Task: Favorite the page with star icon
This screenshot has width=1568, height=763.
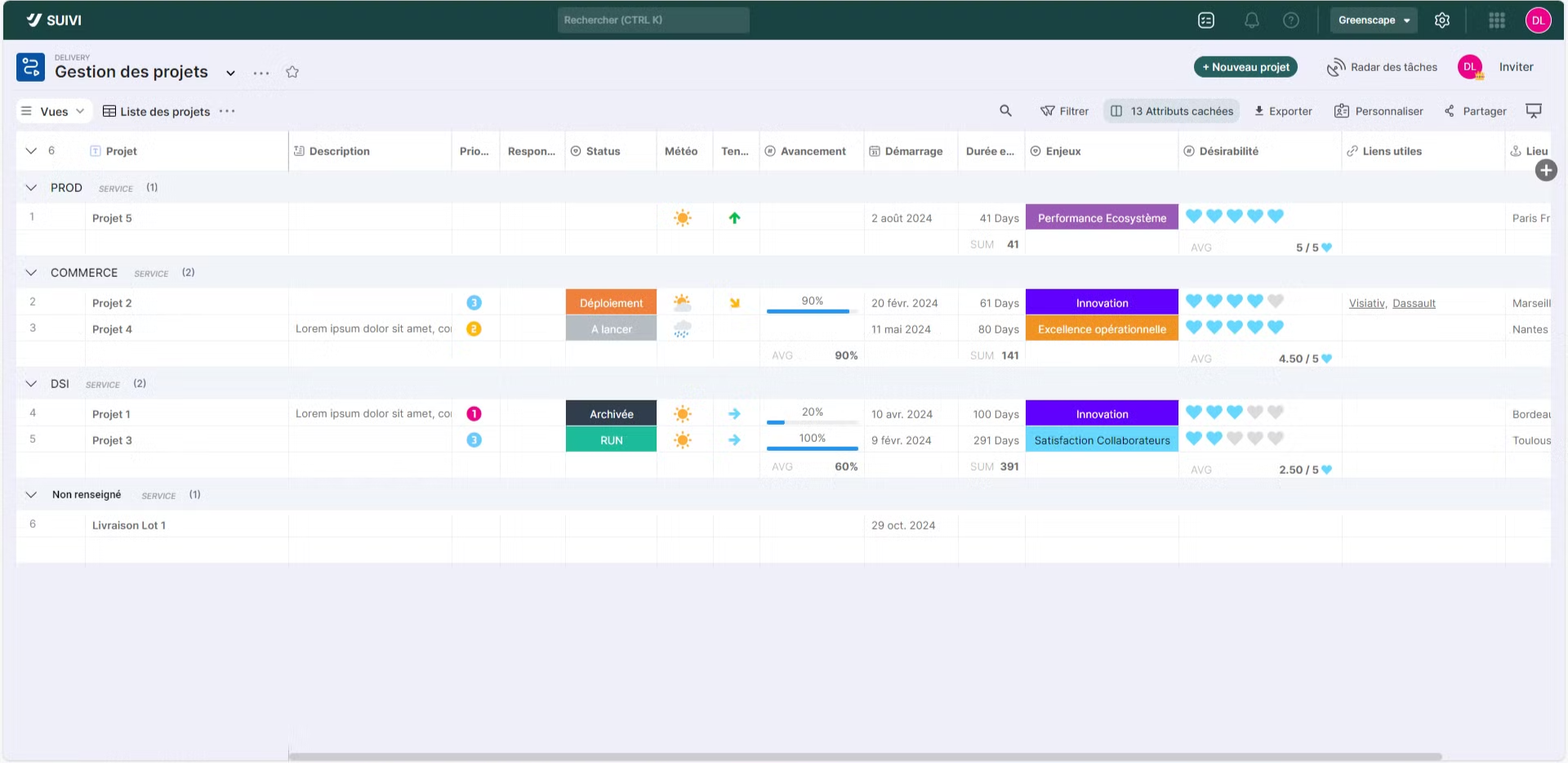Action: click(292, 72)
